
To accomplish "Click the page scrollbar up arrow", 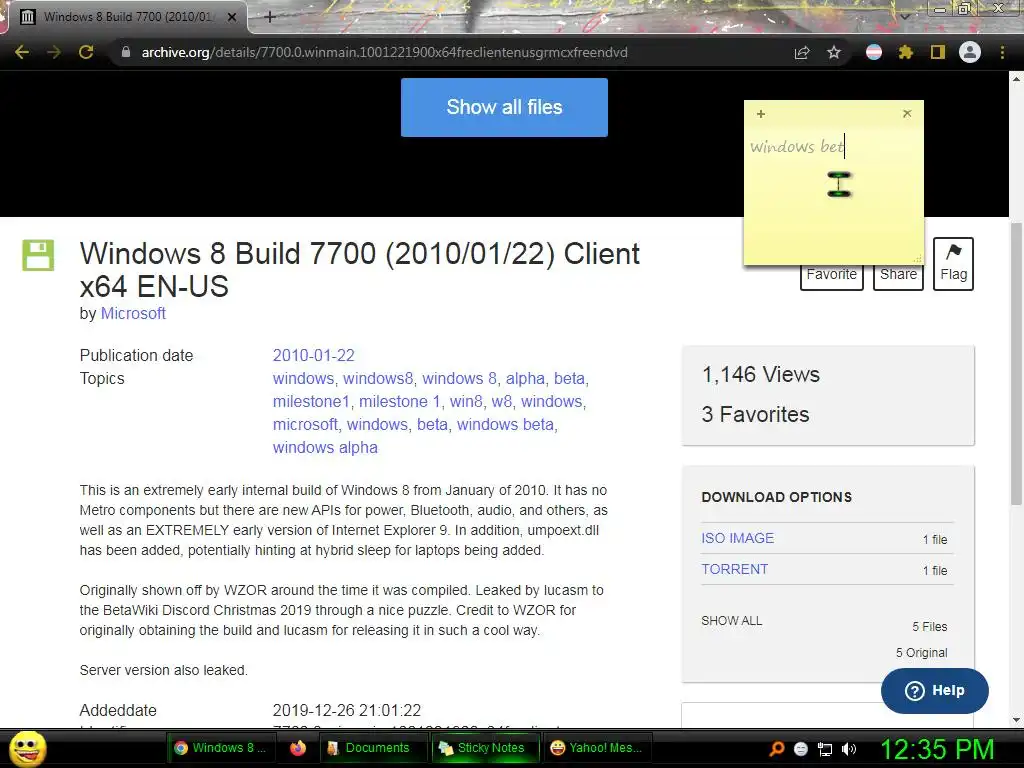I will click(1016, 80).
